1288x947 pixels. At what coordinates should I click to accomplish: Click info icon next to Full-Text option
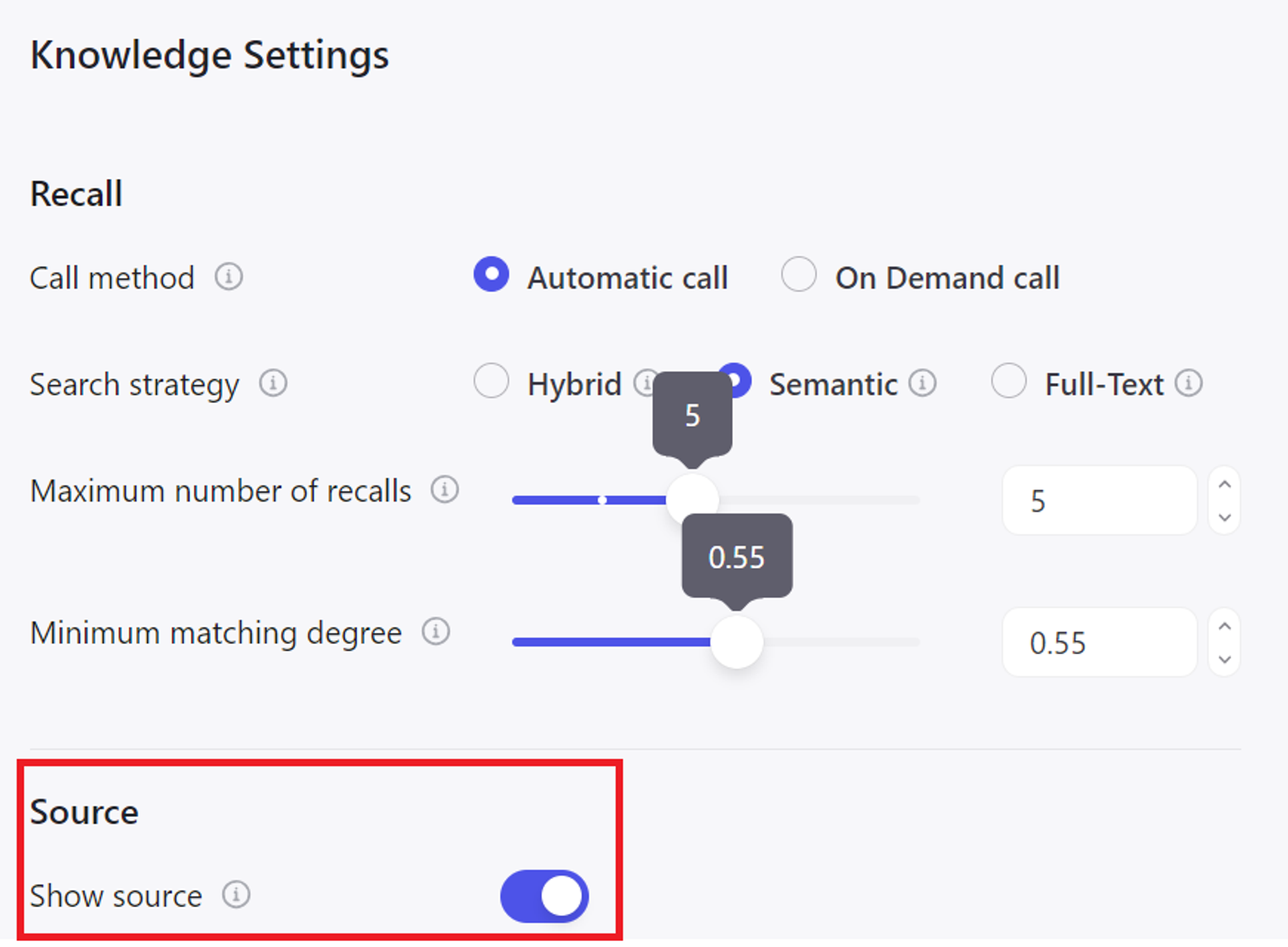click(1188, 383)
